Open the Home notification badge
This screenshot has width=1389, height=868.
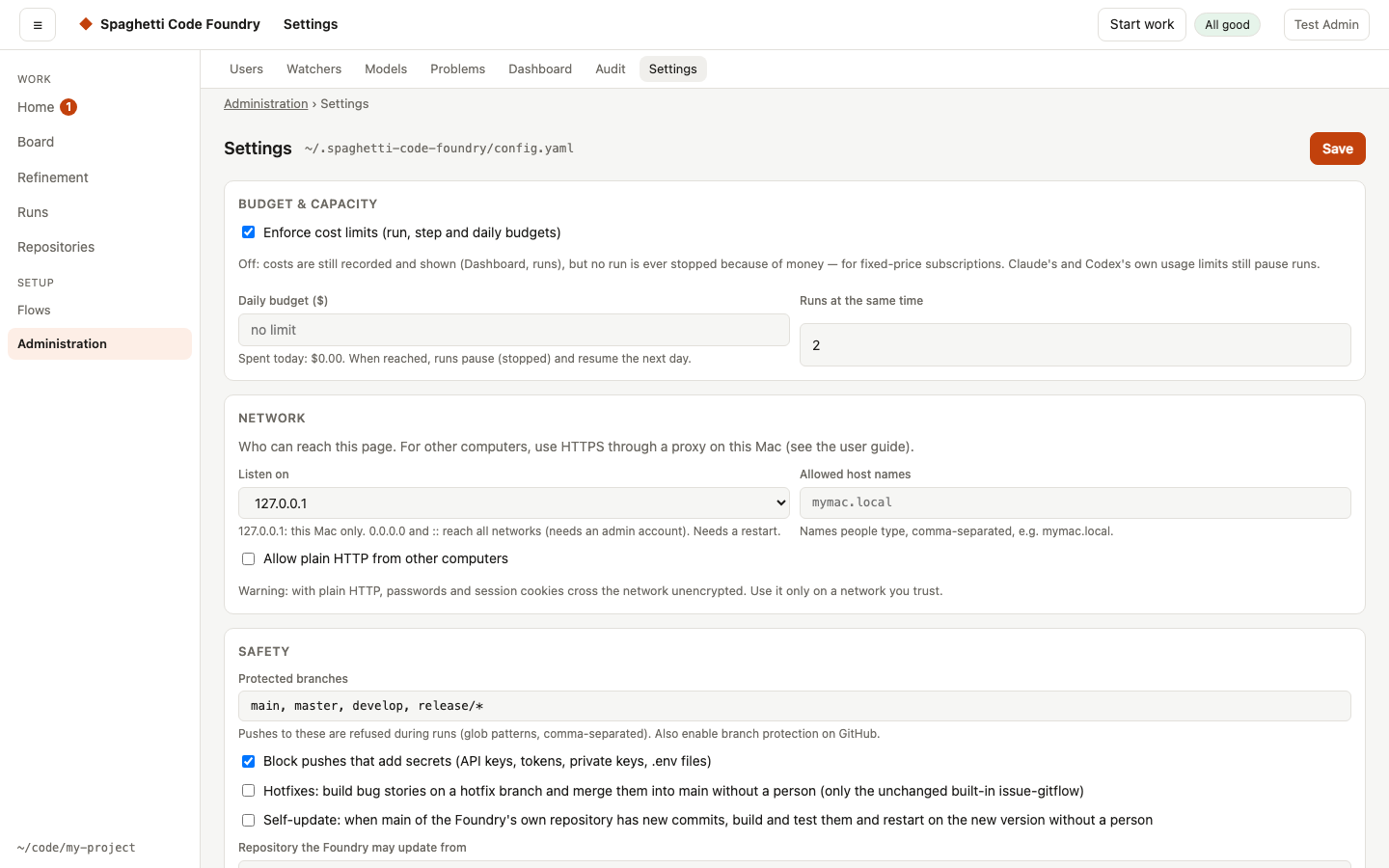click(x=68, y=107)
